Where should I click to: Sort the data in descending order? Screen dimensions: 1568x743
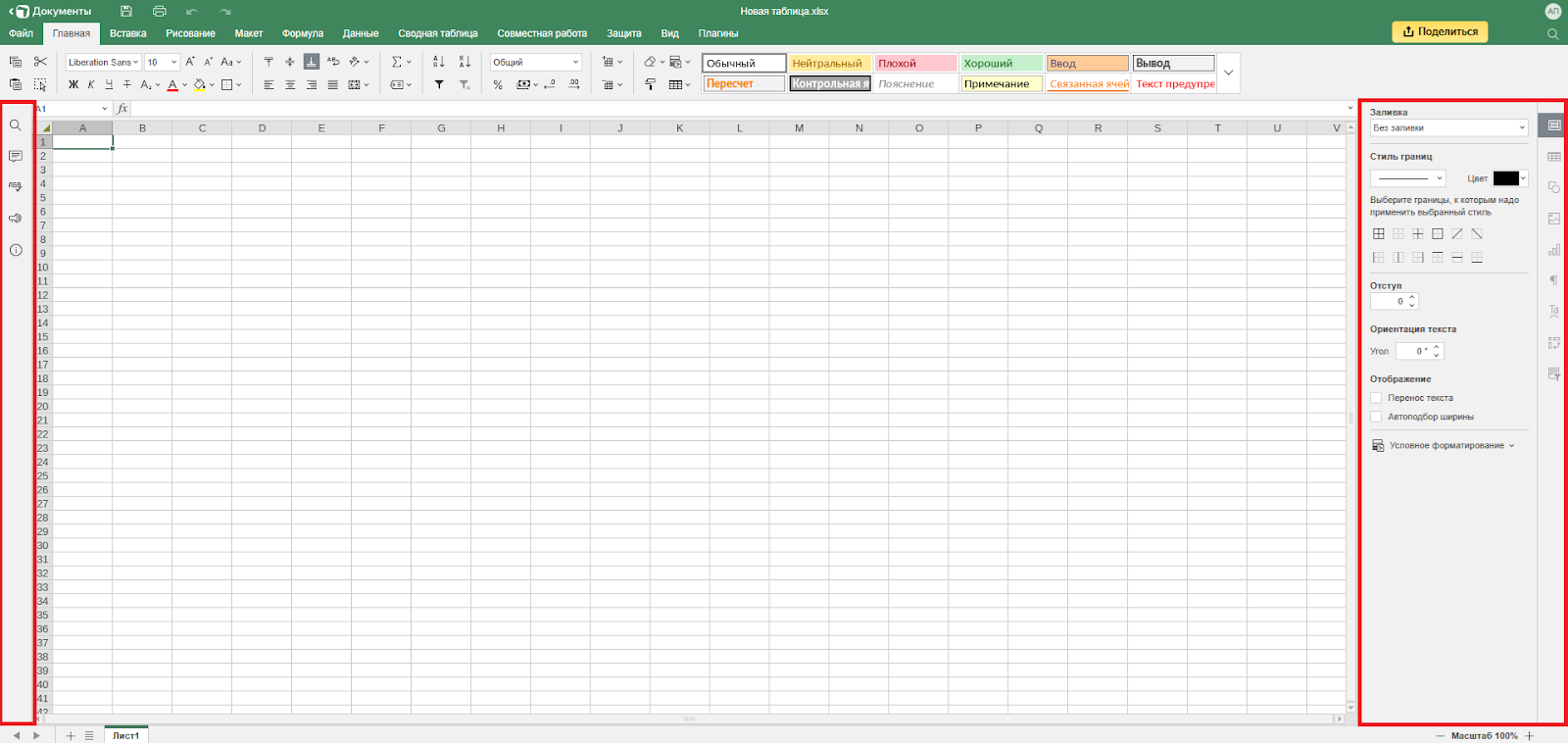[x=465, y=62]
